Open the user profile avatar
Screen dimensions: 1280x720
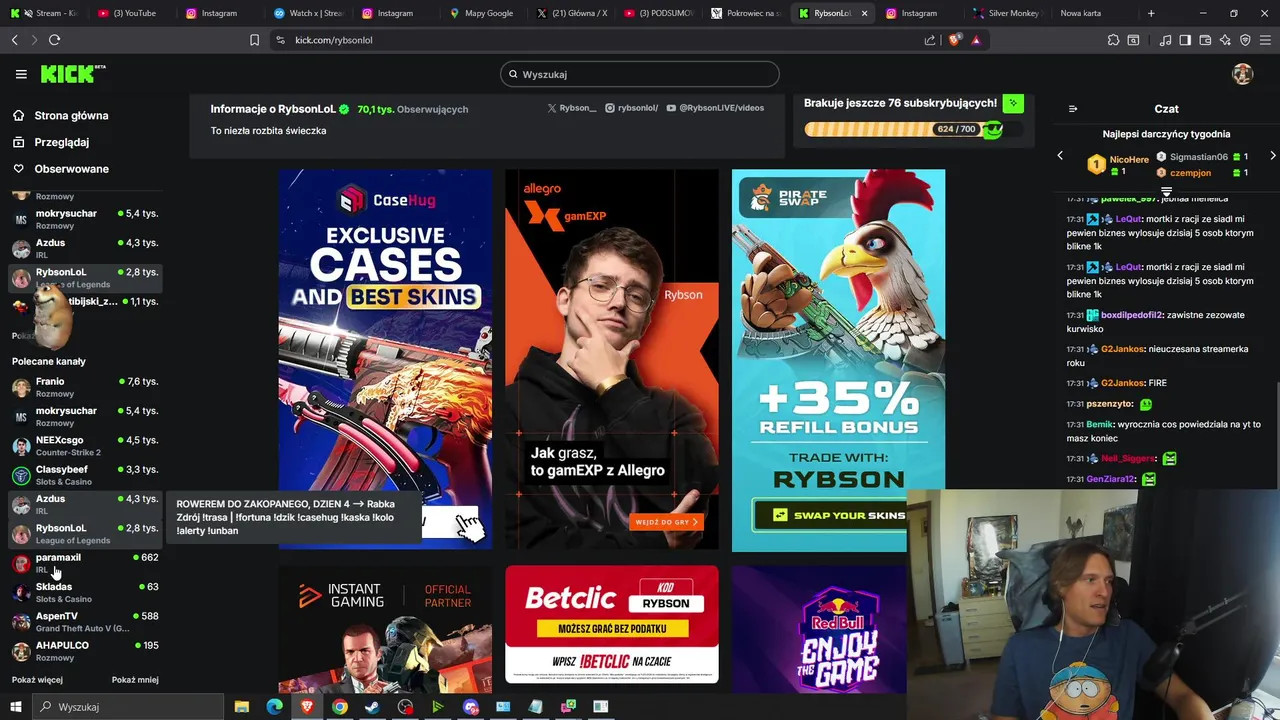1242,74
